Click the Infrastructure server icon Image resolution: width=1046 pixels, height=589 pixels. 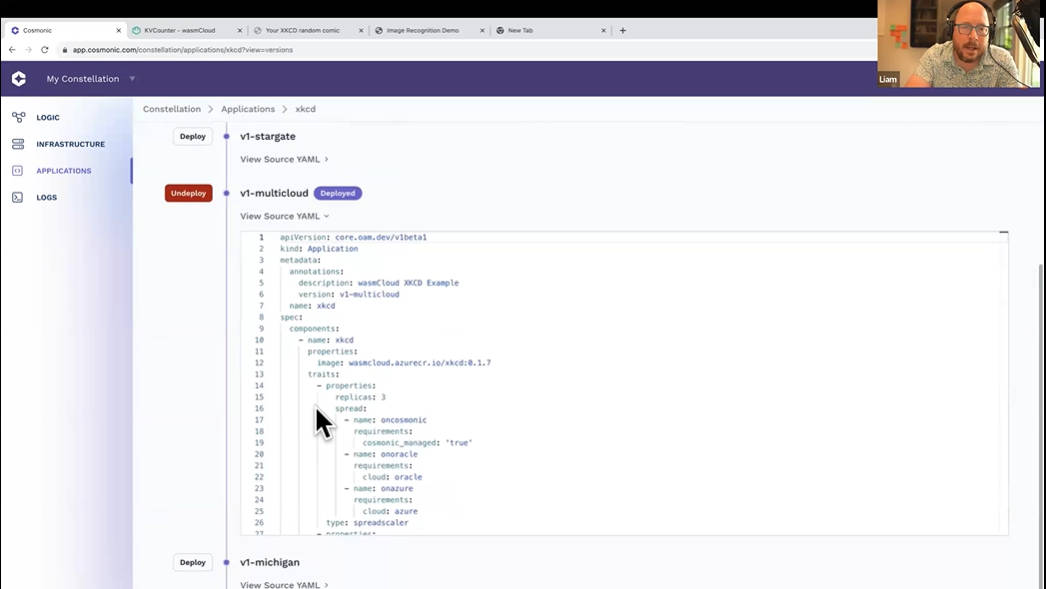(18, 144)
